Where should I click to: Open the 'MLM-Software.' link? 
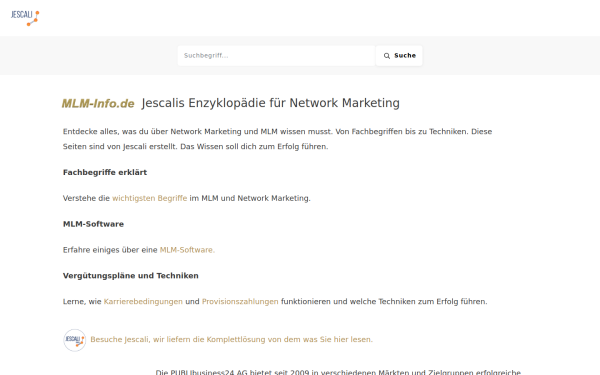[187, 250]
